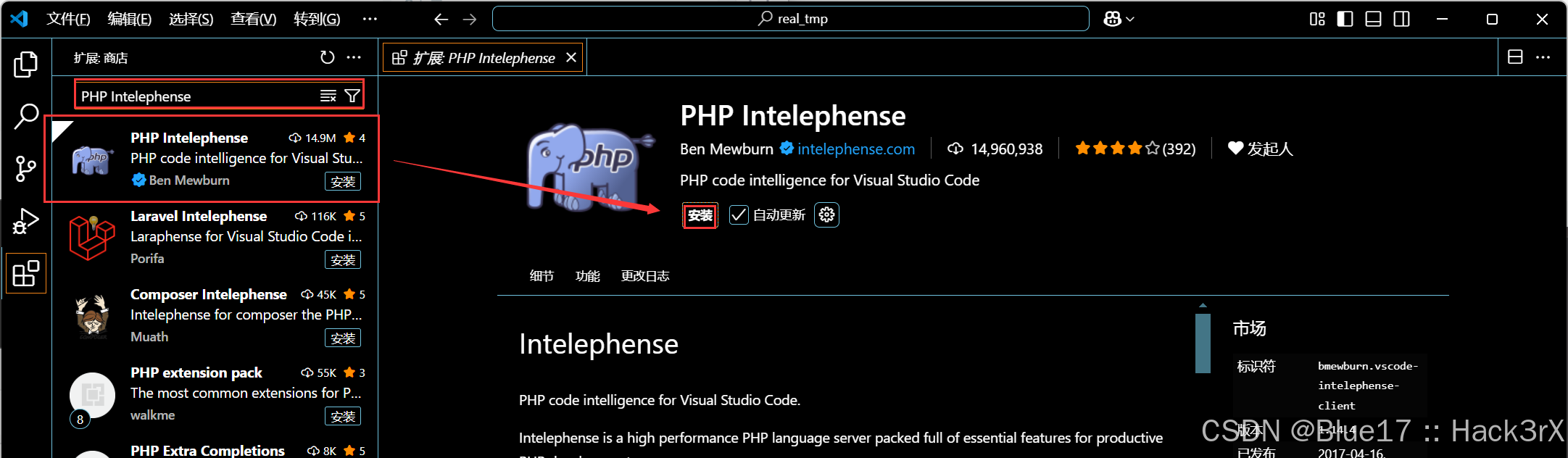Select PHP extension pack list entry
Screen dimensions: 1568x458
click(215, 394)
